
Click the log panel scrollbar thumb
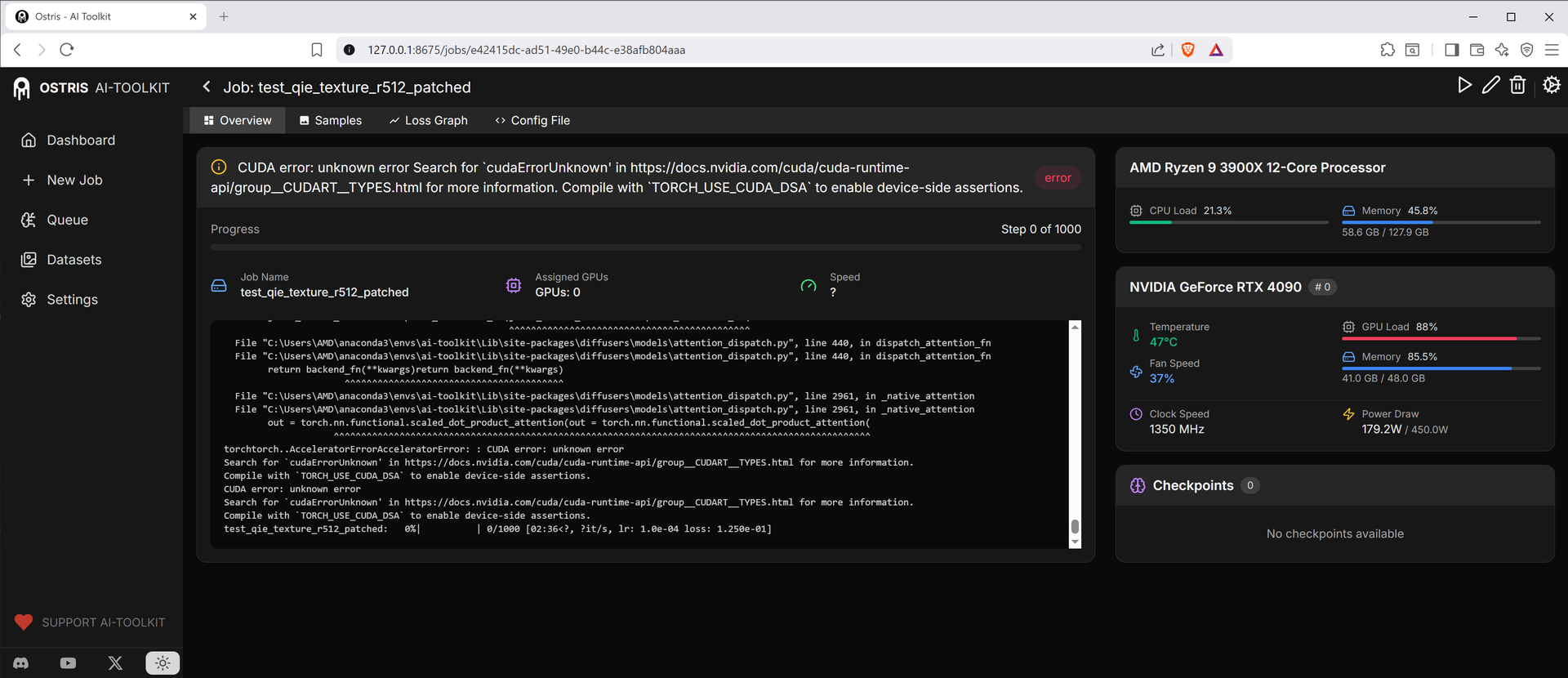click(x=1075, y=526)
